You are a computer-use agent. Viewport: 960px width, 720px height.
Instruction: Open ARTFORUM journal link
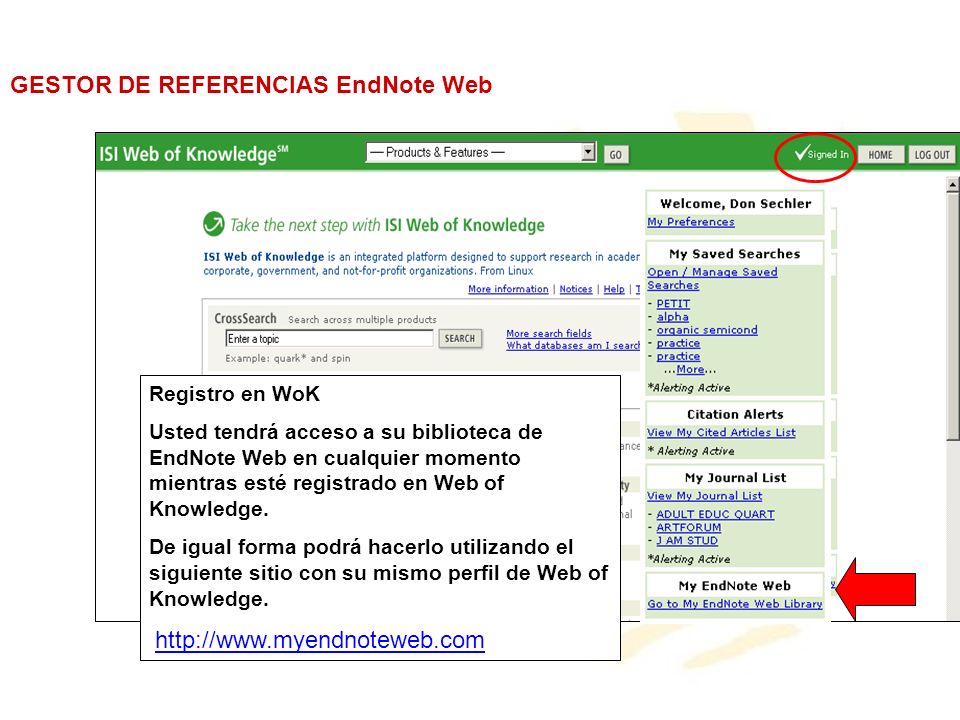[x=689, y=527]
